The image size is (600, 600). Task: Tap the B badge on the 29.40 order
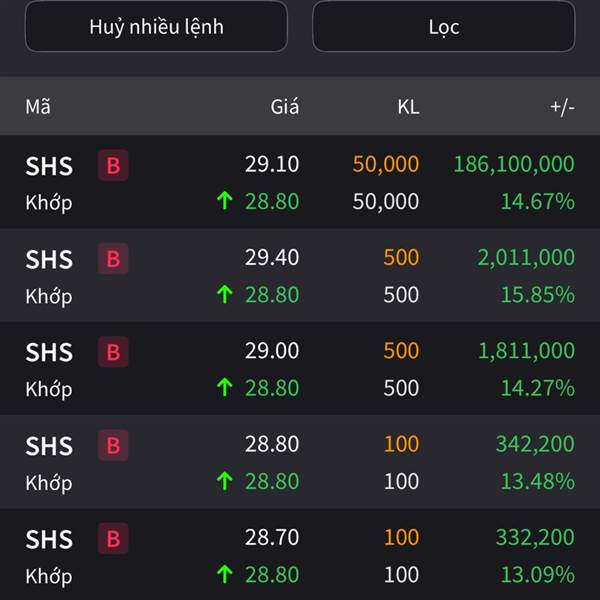click(113, 259)
